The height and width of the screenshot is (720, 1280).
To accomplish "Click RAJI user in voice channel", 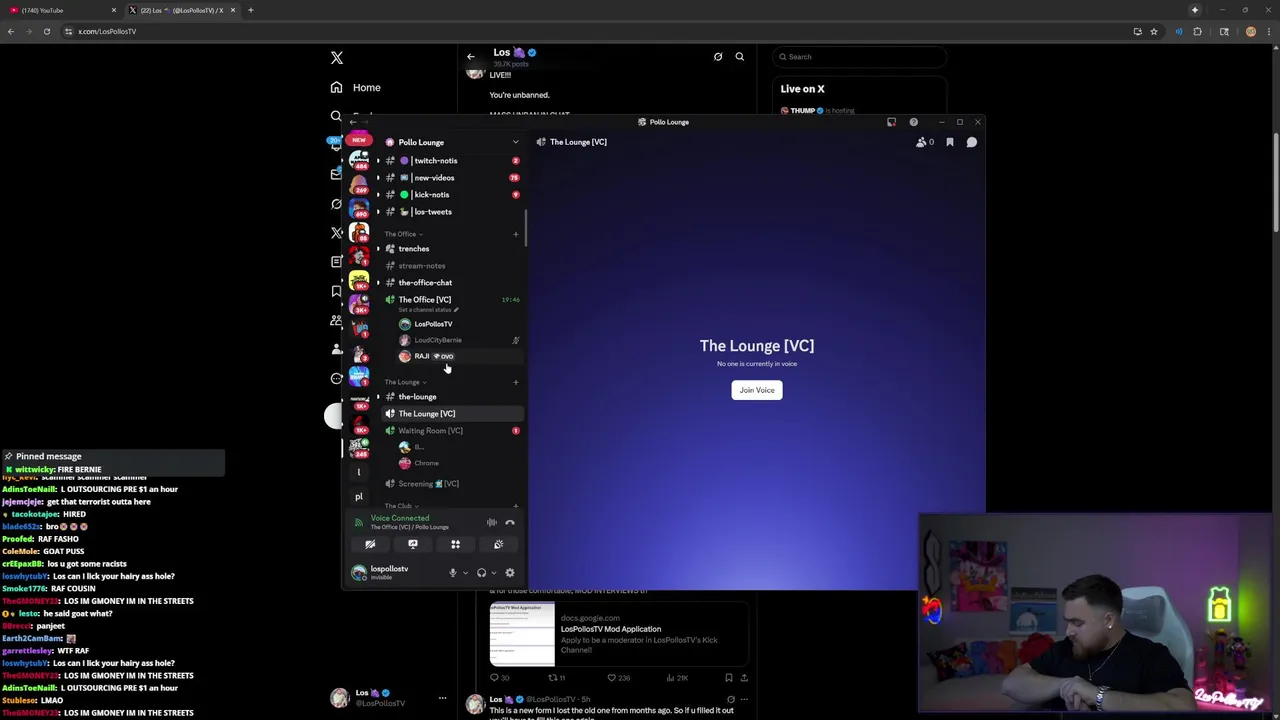I will point(458,356).
